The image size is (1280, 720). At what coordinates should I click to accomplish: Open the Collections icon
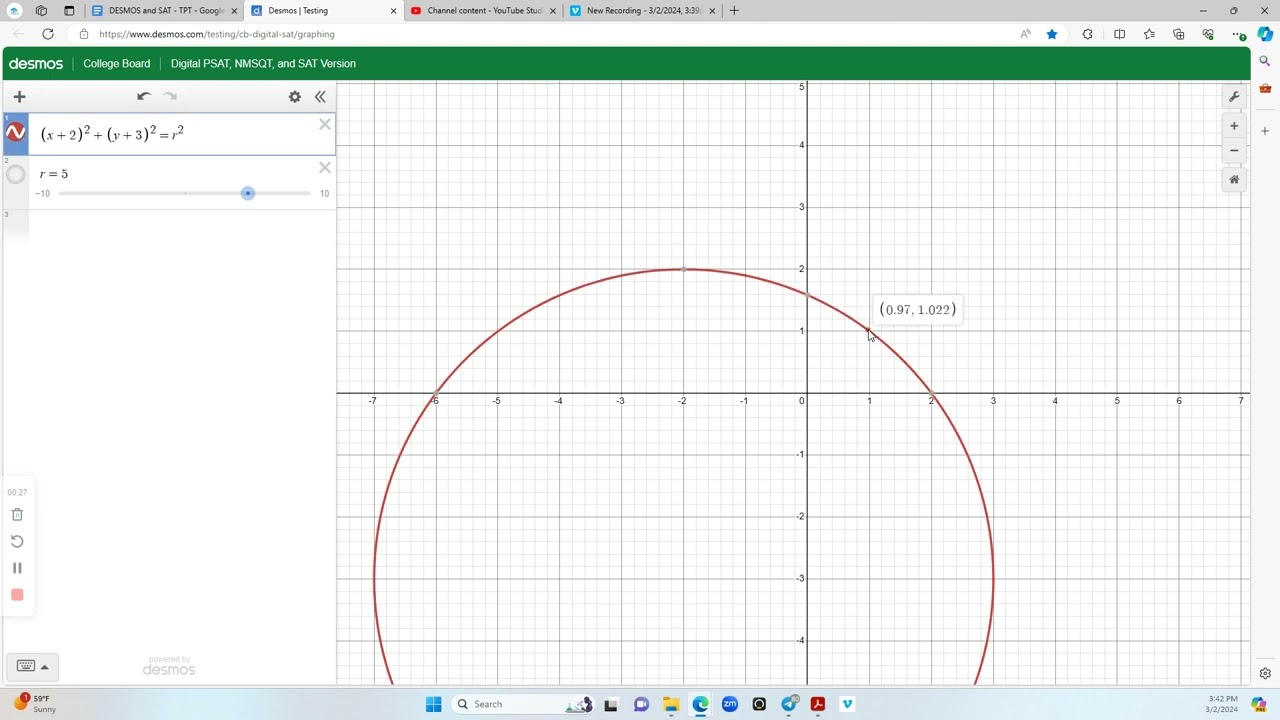1179,34
